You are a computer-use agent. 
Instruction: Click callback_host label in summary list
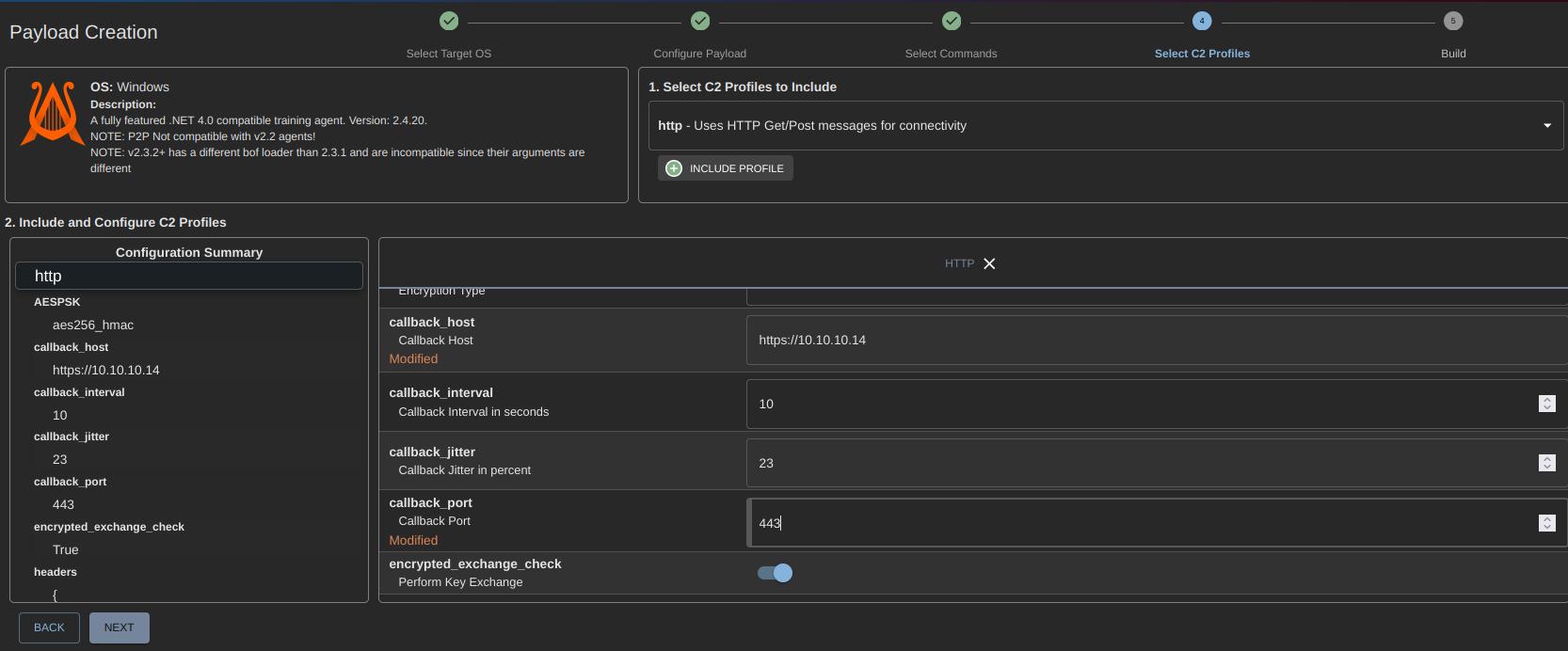click(x=72, y=347)
